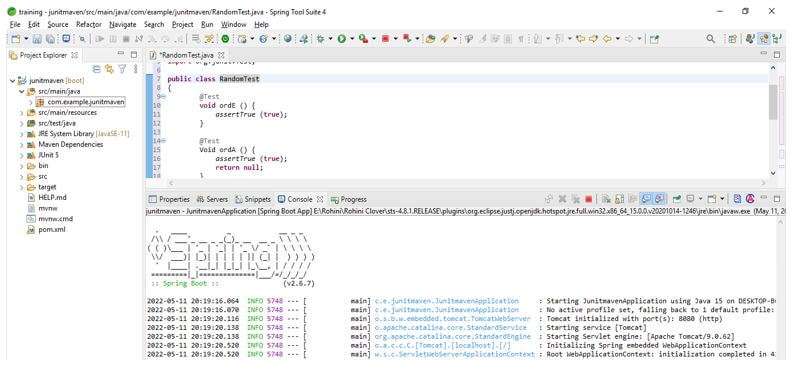Image resolution: width=799 pixels, height=376 pixels.
Task: Select pom.xml in Project Explorer
Action: 51,230
